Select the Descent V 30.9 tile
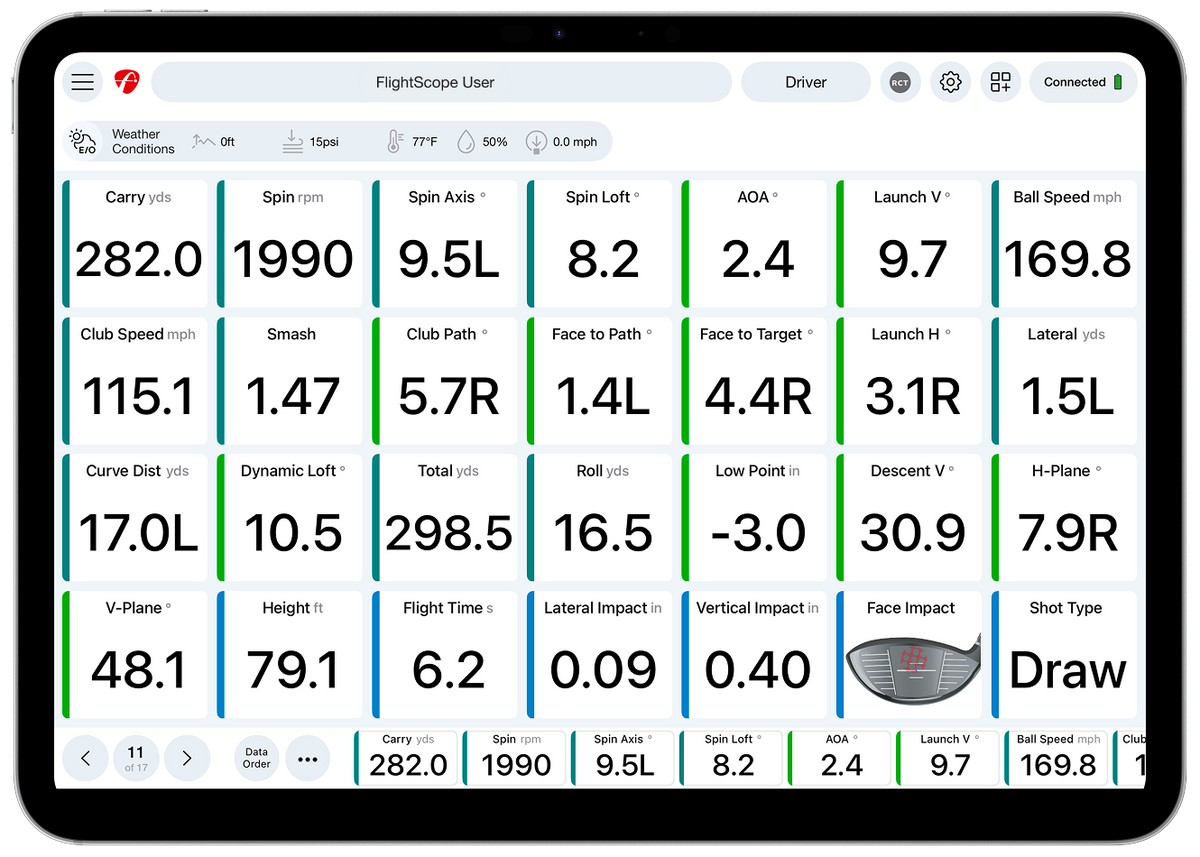Viewport: 1200px width, 857px height. pos(910,518)
